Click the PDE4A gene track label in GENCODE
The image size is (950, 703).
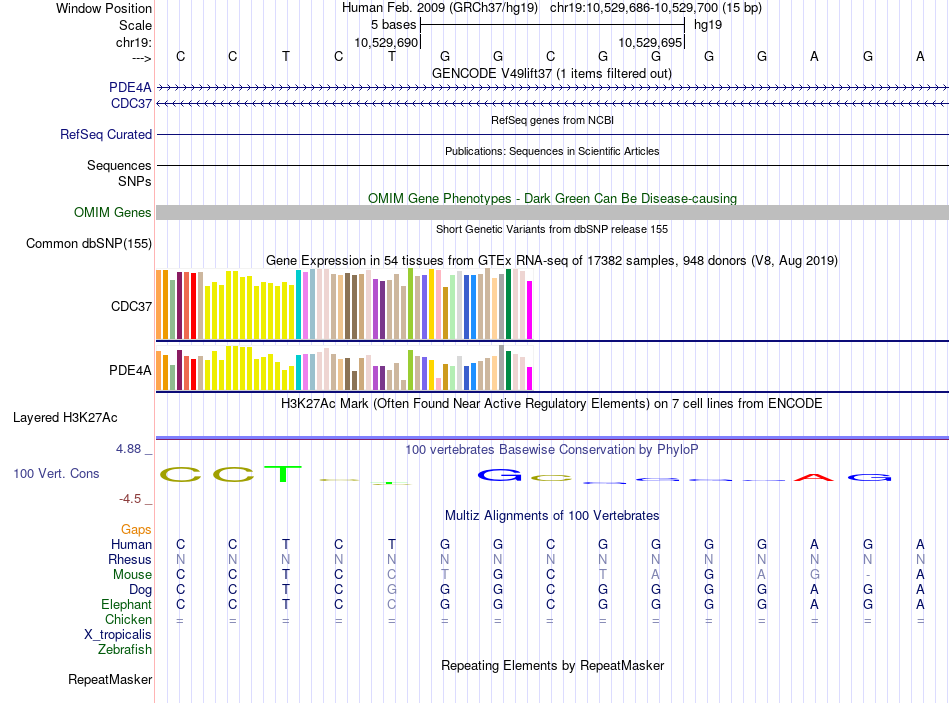tap(130, 87)
